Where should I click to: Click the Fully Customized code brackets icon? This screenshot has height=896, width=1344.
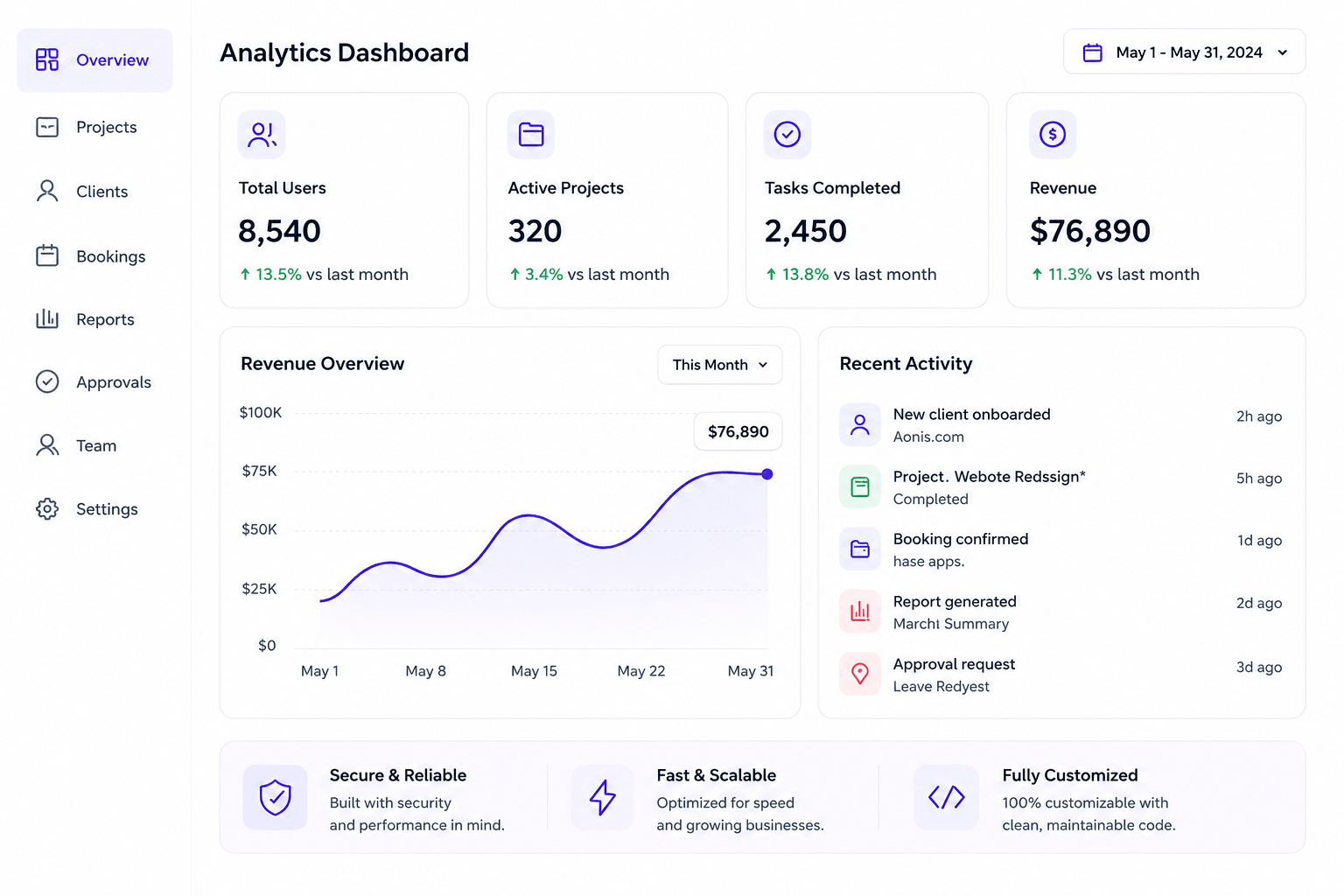tap(946, 797)
